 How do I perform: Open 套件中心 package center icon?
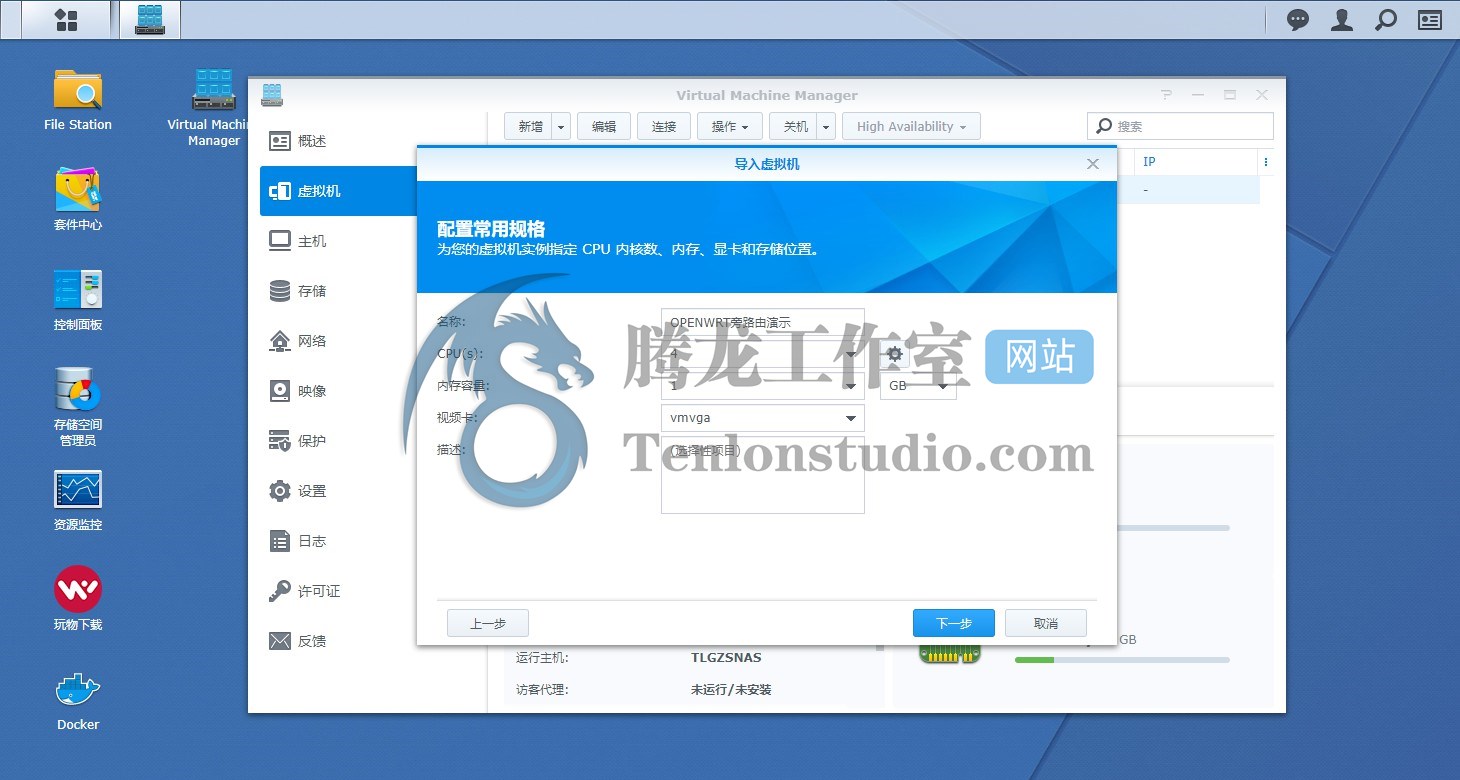78,200
